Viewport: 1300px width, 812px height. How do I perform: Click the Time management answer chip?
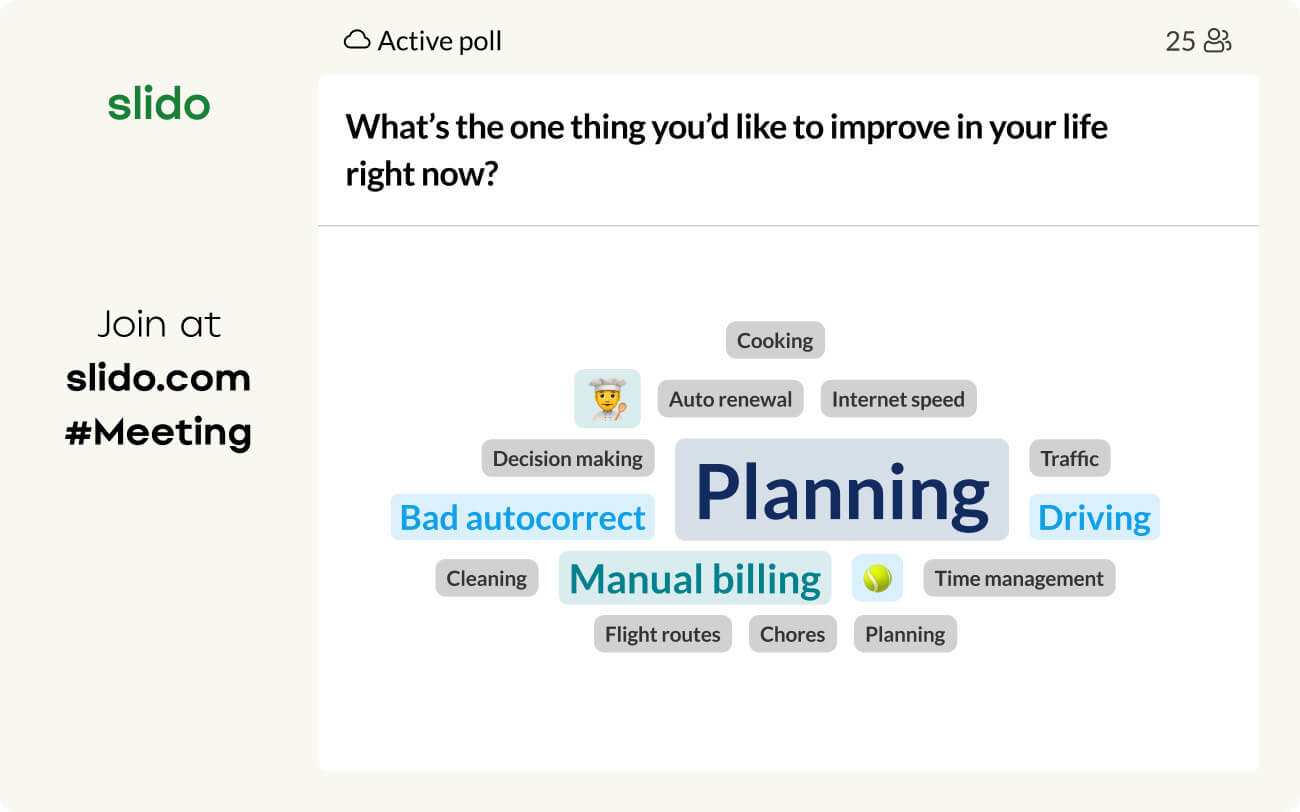pos(1019,577)
